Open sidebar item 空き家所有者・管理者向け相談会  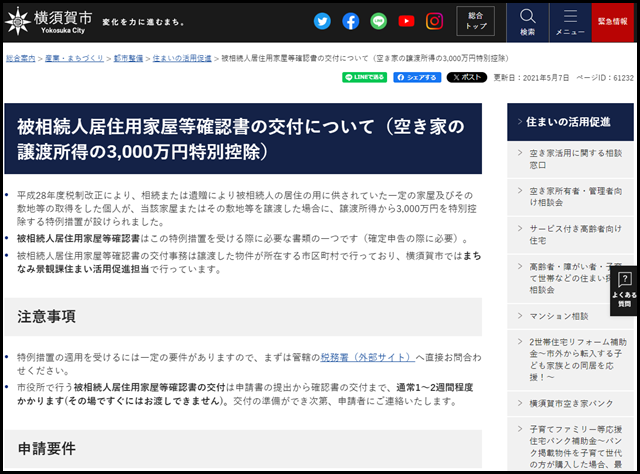click(x=570, y=197)
